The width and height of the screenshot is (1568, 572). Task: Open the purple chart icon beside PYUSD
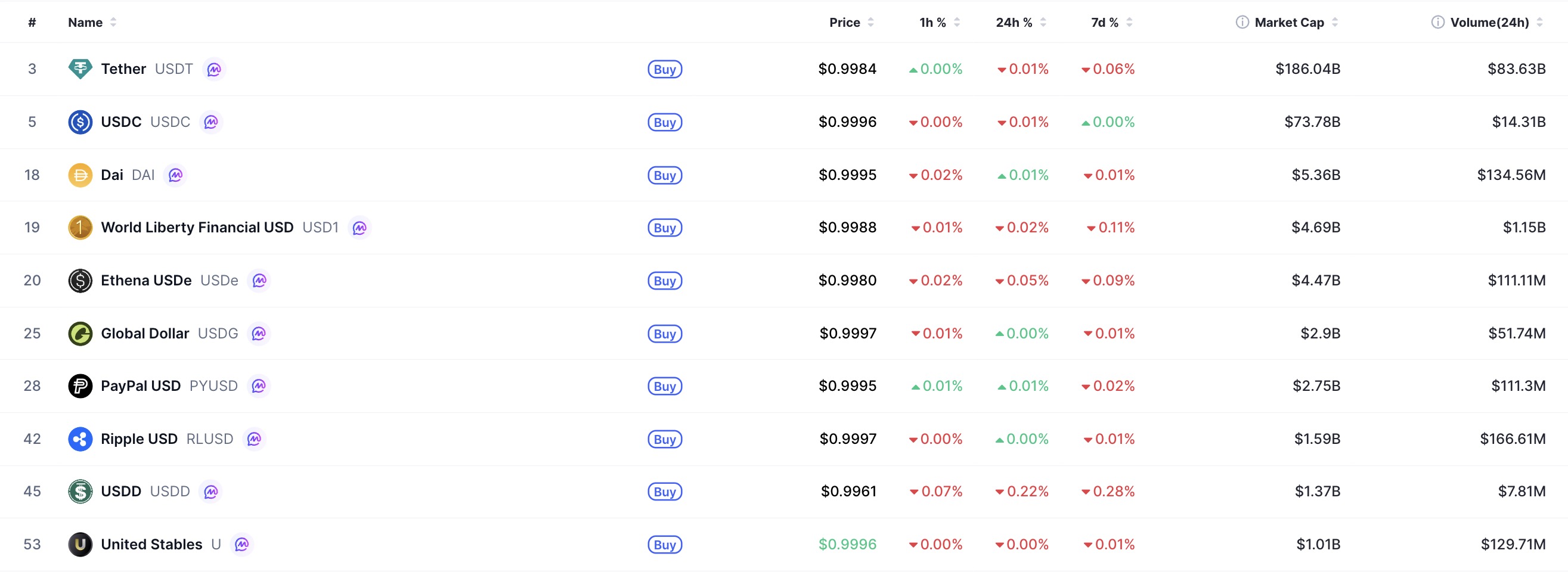coord(259,386)
